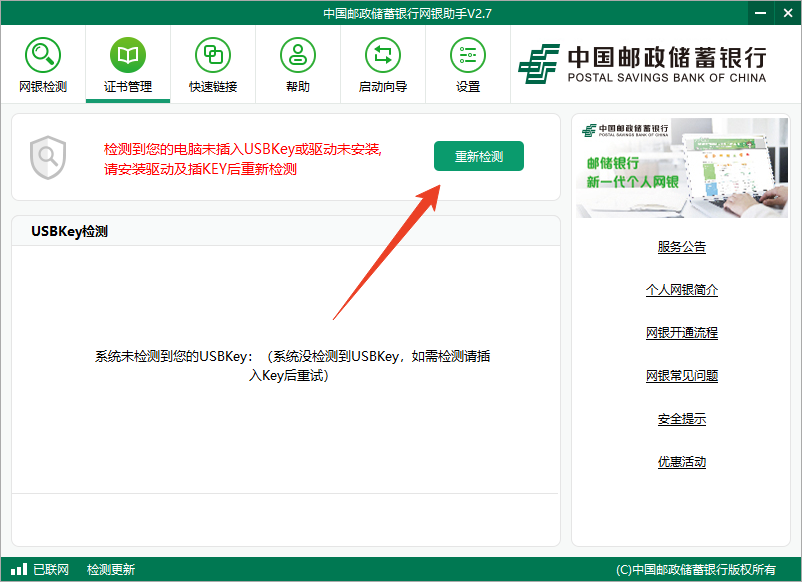Click the 系统未检测到您的USBKey message
This screenshot has width=802, height=582.
[x=292, y=366]
